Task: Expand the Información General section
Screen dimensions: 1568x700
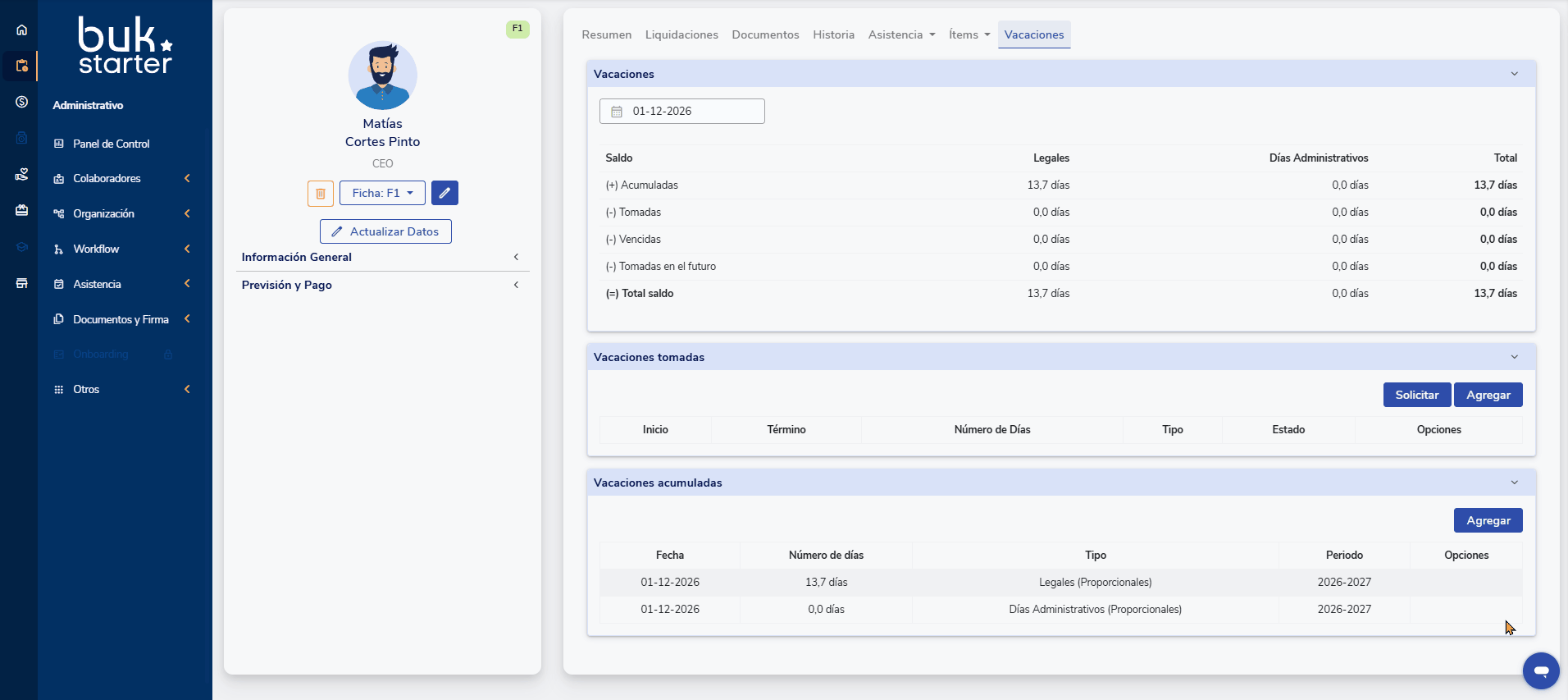Action: [x=382, y=257]
